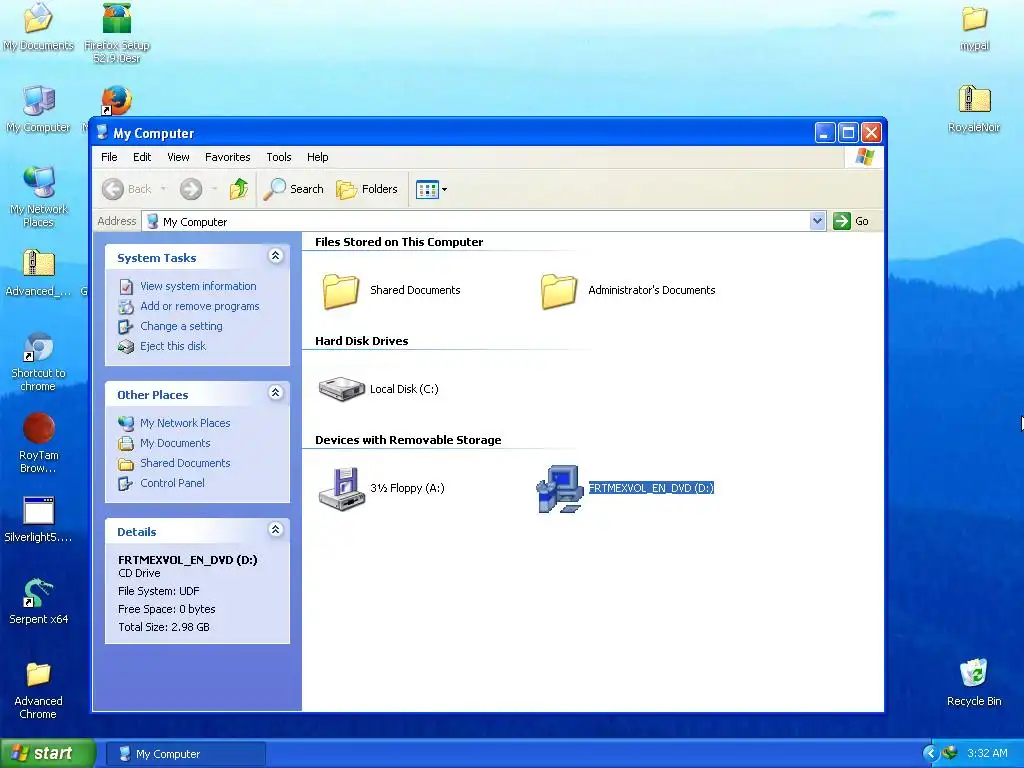Viewport: 1024px width, 768px height.
Task: Expand the Address bar dropdown
Action: 817,221
